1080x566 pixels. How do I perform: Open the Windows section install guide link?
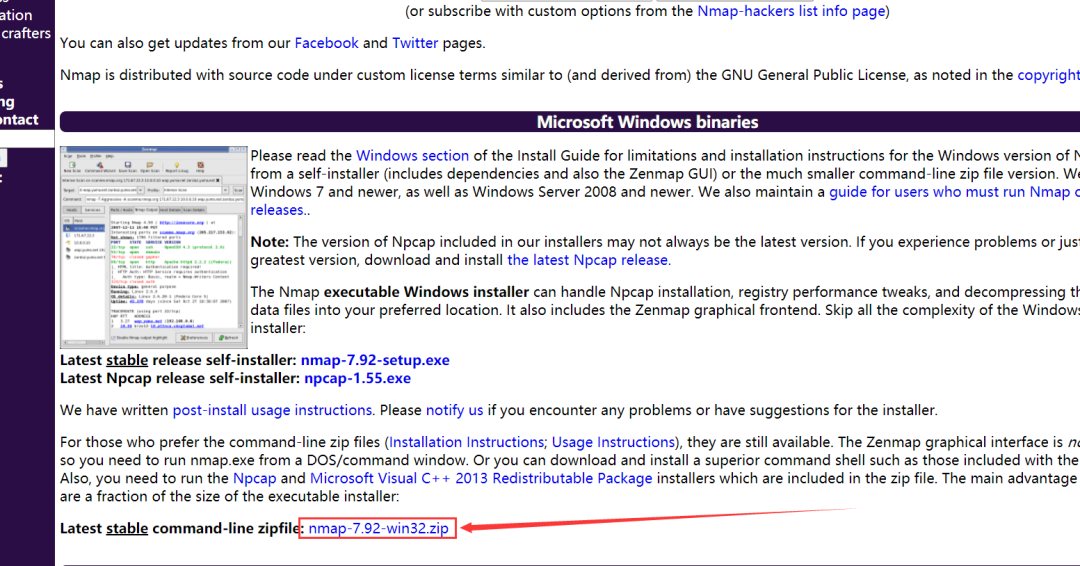pyautogui.click(x=412, y=156)
